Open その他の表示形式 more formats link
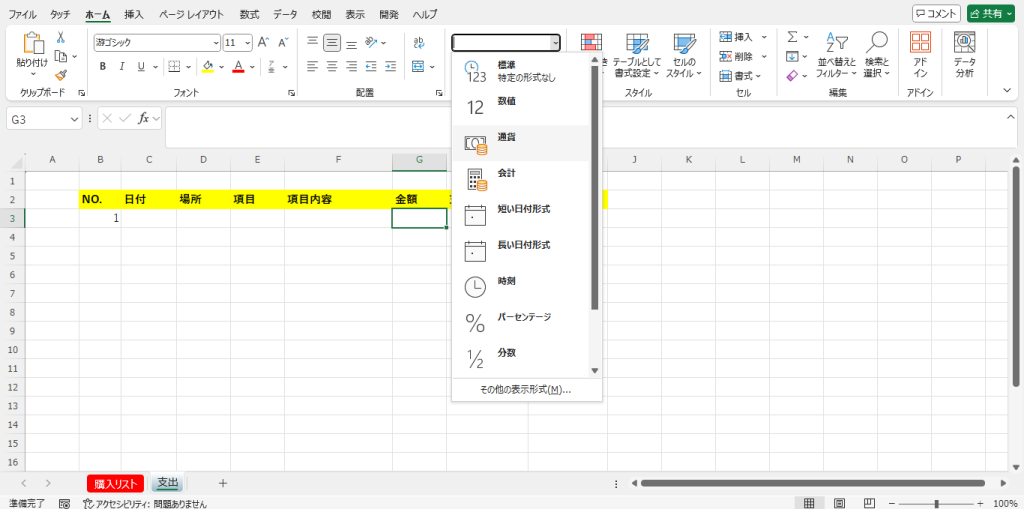The width and height of the screenshot is (1024, 509). coord(525,389)
